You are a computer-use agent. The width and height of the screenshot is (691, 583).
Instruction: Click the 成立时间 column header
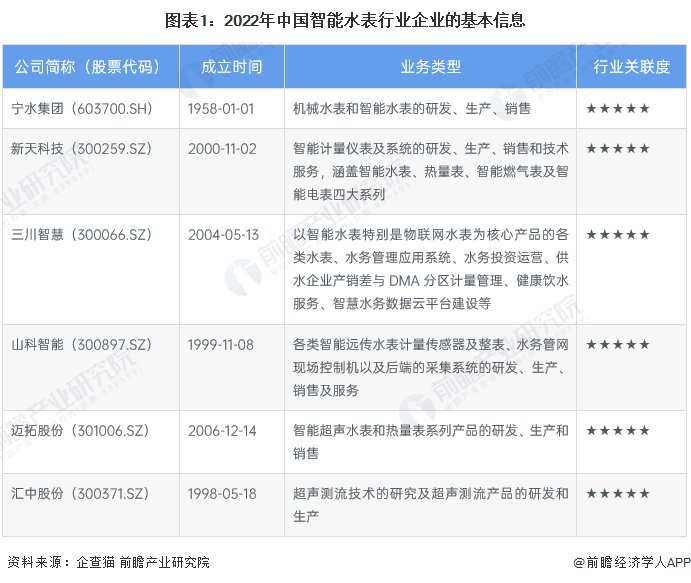pos(231,67)
